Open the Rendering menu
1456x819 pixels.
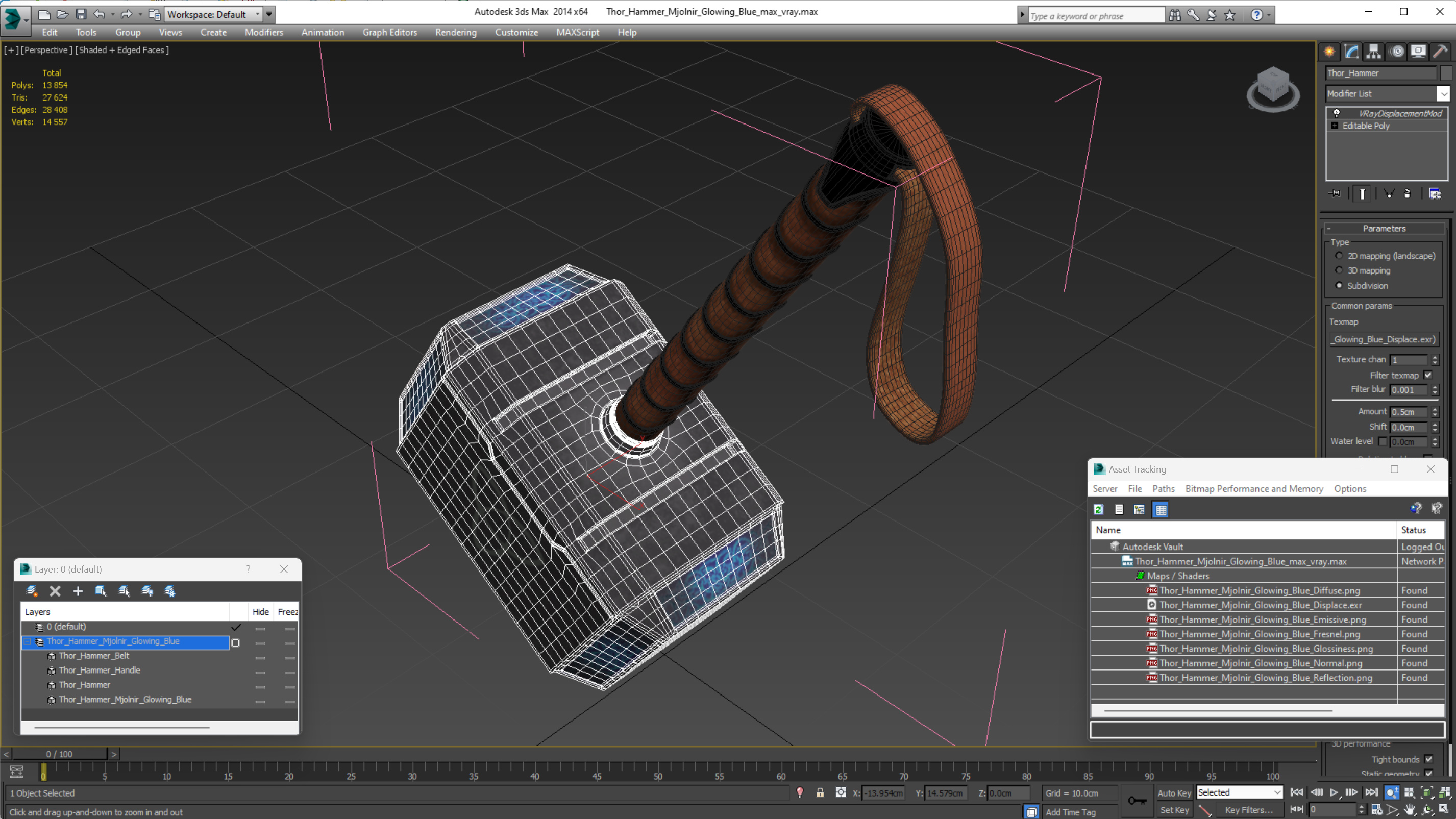456,32
